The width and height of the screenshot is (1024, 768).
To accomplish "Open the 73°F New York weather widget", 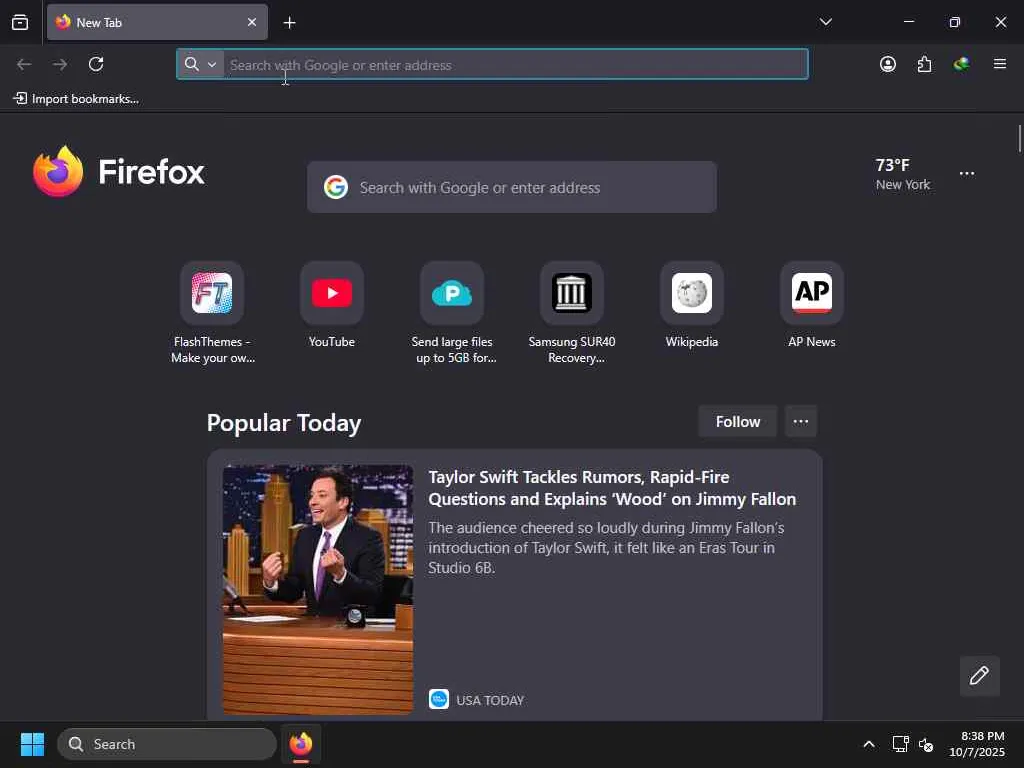I will (903, 174).
